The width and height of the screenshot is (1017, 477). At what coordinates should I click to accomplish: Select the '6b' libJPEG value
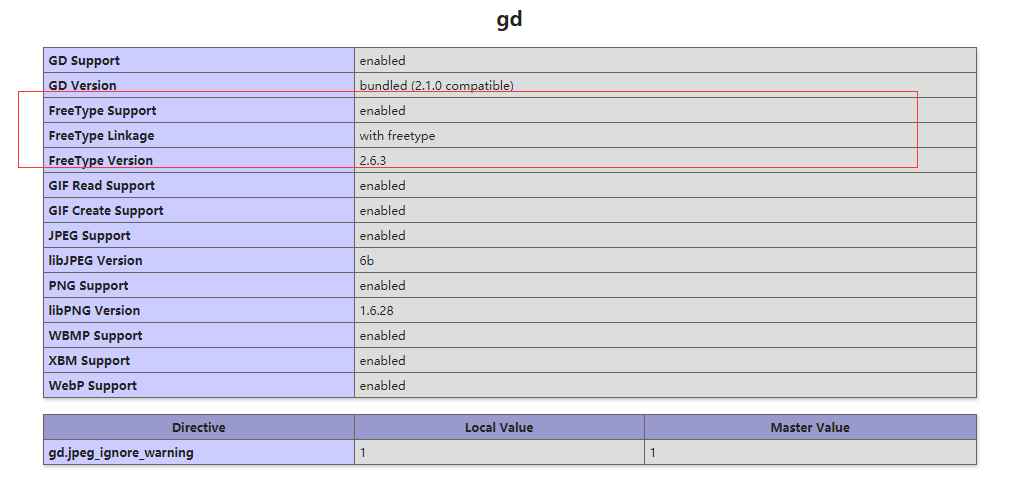tap(366, 261)
